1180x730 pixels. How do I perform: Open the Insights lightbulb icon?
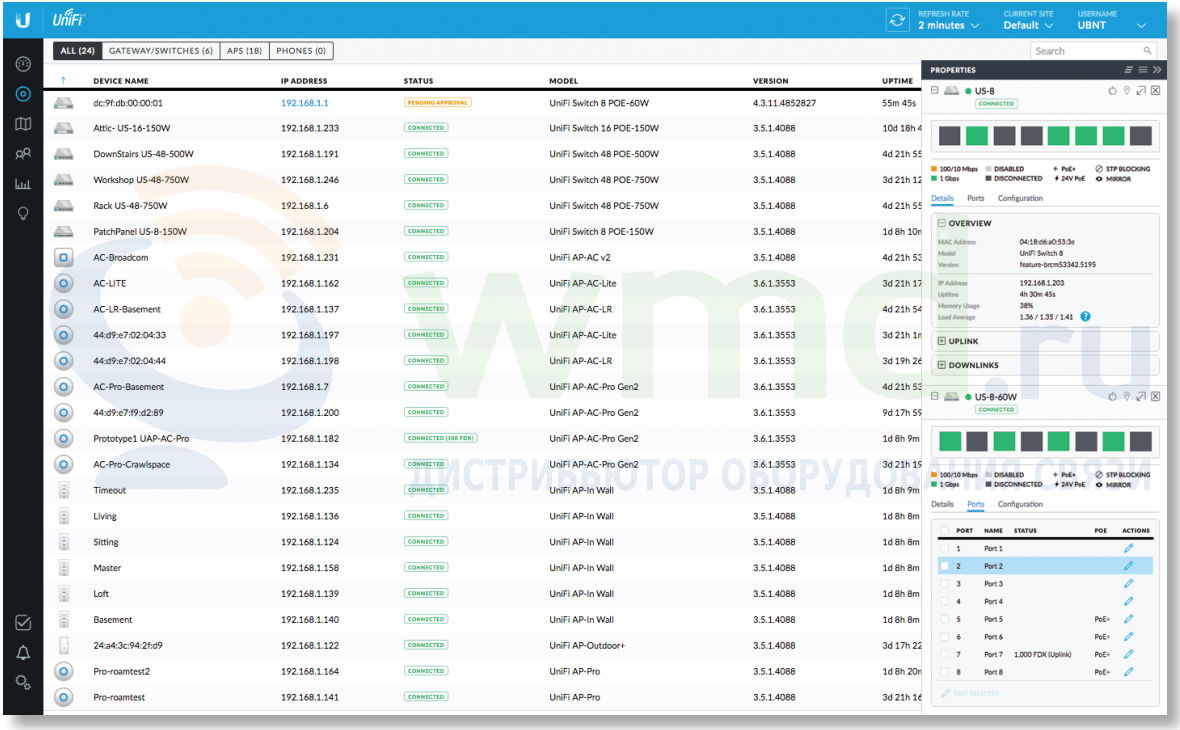pos(23,214)
